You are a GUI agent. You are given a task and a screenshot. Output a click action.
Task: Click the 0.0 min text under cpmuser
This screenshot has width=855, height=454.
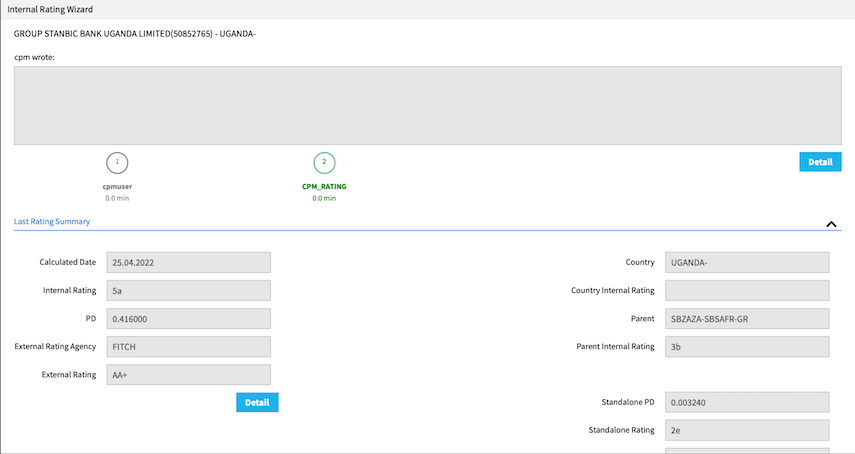pos(117,198)
